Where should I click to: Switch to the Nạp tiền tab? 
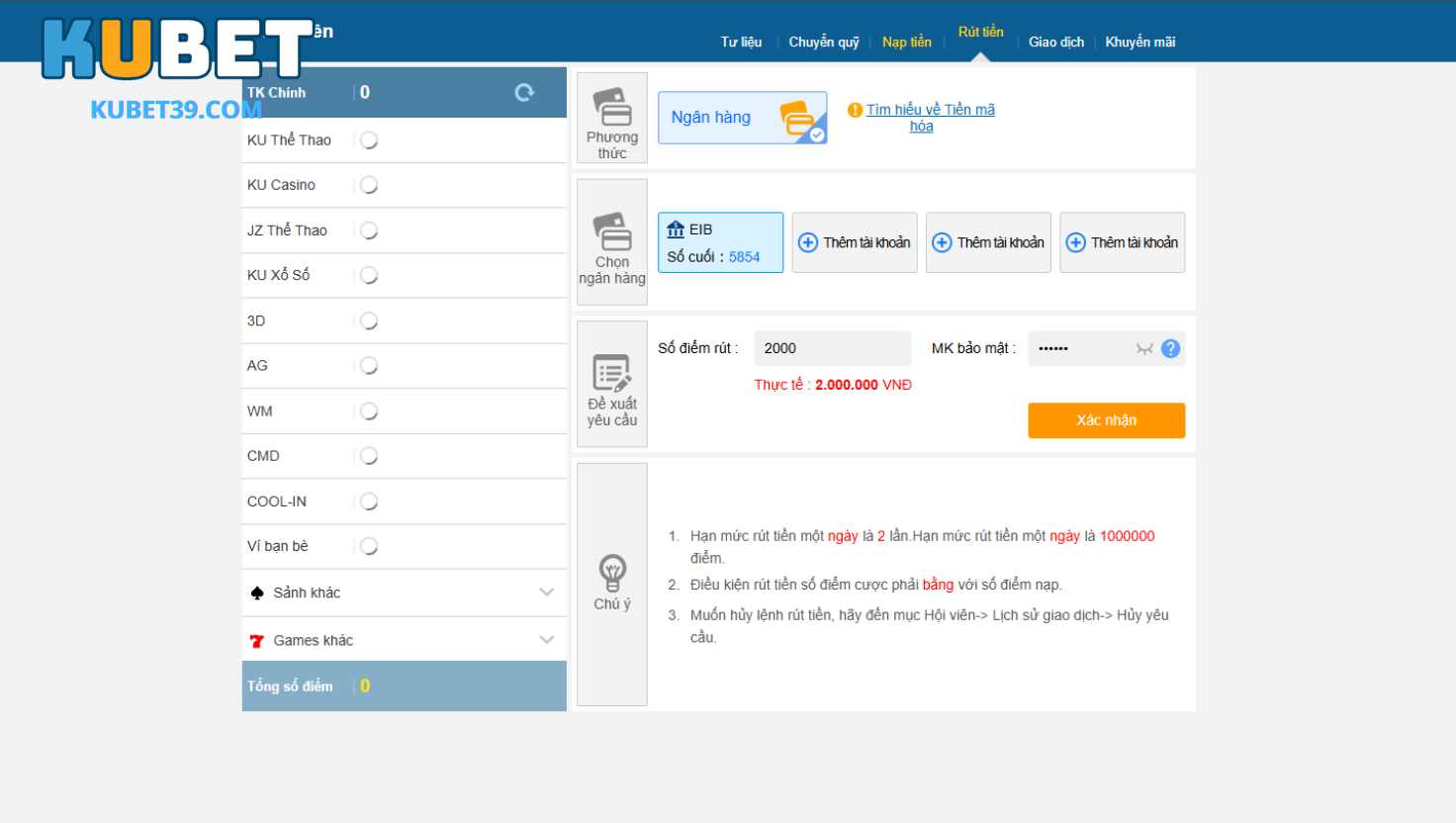pyautogui.click(x=907, y=42)
